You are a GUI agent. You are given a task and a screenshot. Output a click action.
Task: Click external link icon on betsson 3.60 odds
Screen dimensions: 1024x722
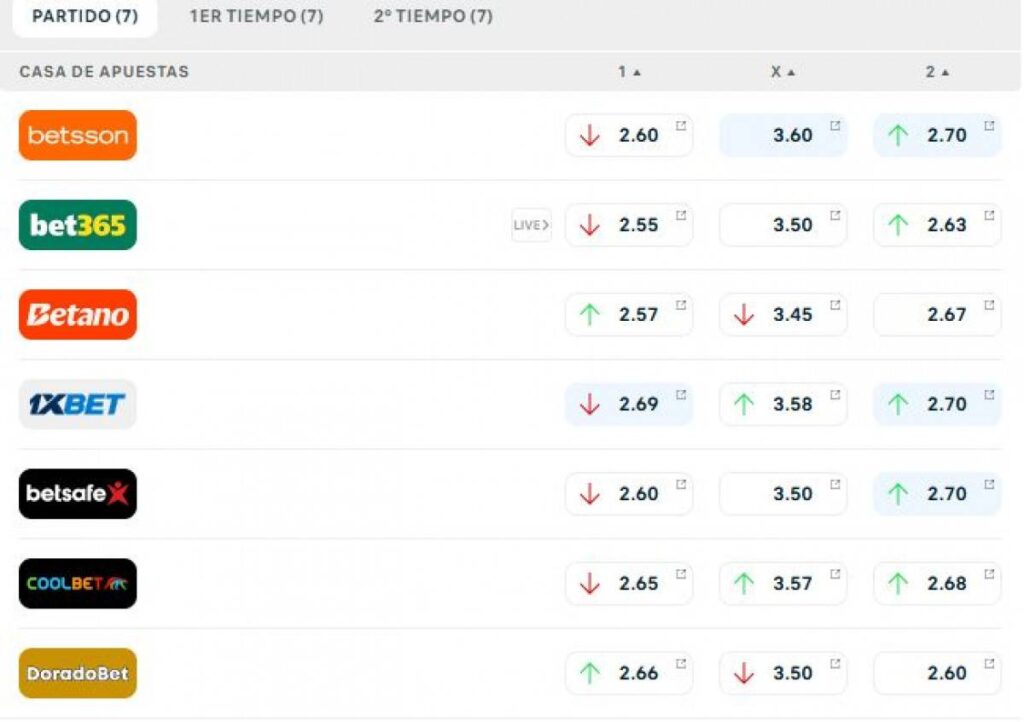click(x=835, y=125)
